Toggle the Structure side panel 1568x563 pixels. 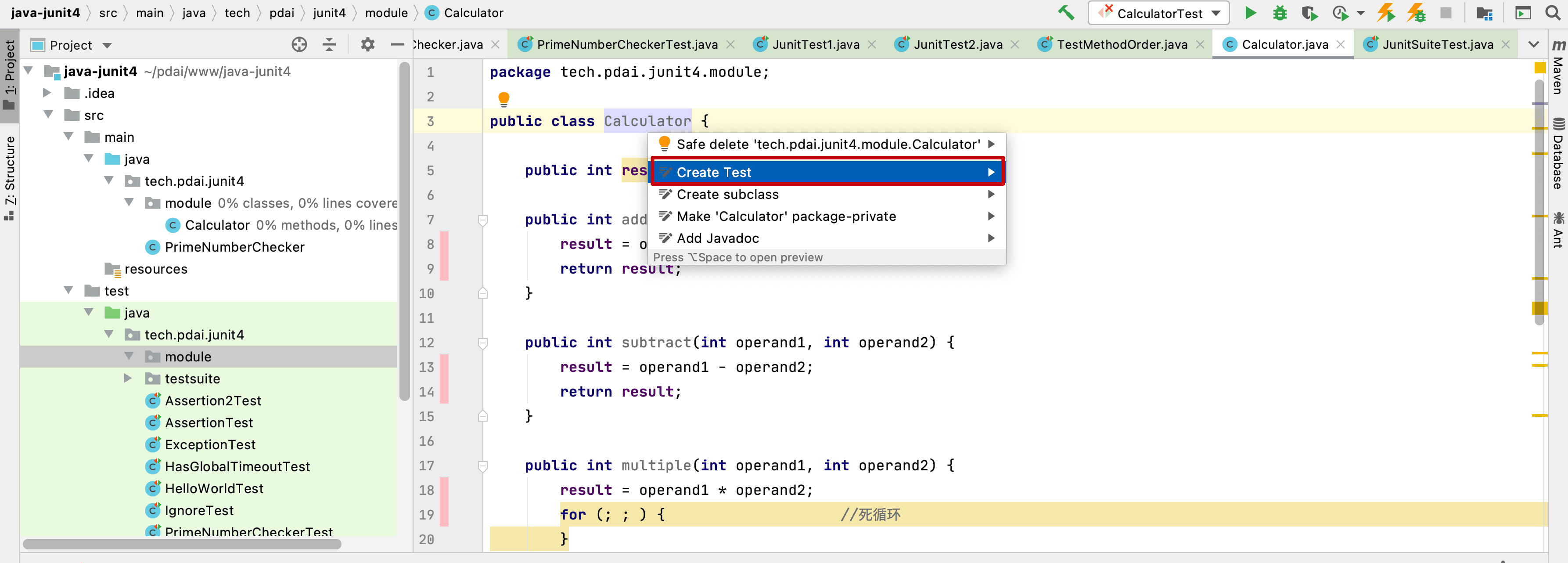(x=9, y=177)
